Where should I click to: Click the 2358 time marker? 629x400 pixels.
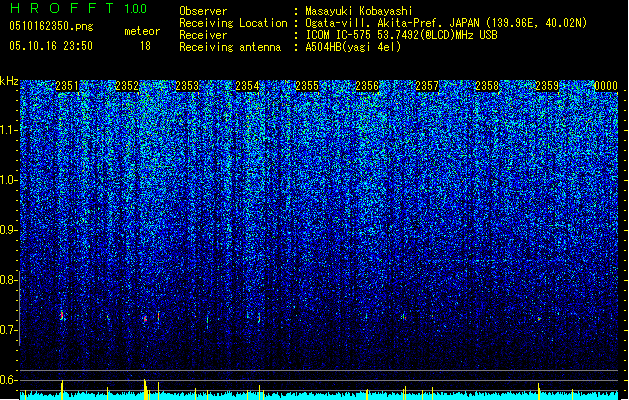[487, 86]
